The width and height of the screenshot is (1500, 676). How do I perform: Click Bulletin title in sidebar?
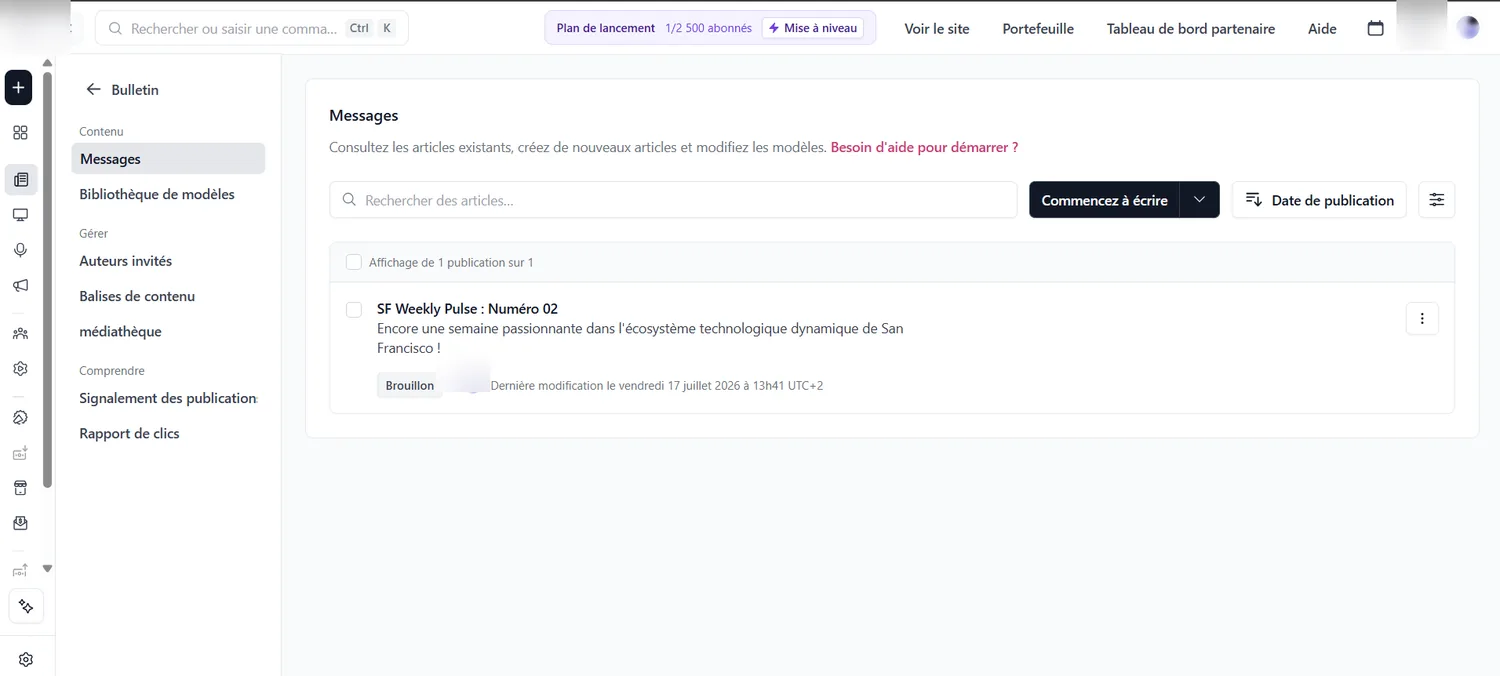point(135,90)
